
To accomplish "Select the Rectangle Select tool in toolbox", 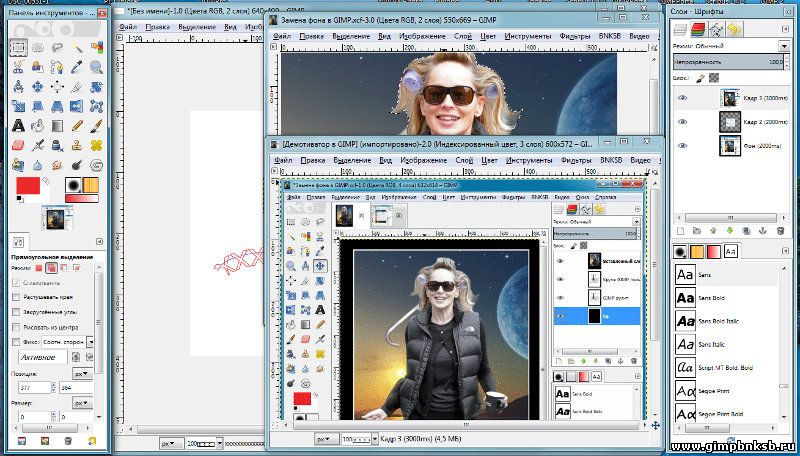I will coord(18,48).
